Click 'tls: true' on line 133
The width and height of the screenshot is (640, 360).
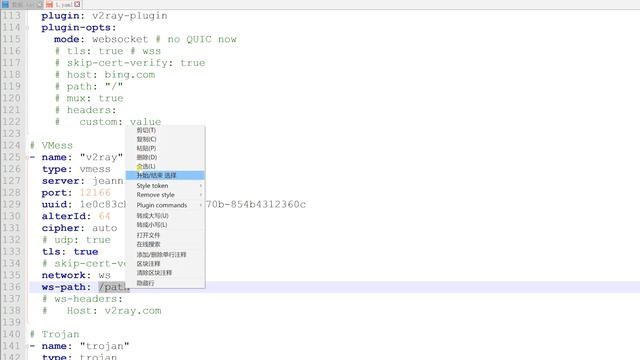pyautogui.click(x=70, y=252)
